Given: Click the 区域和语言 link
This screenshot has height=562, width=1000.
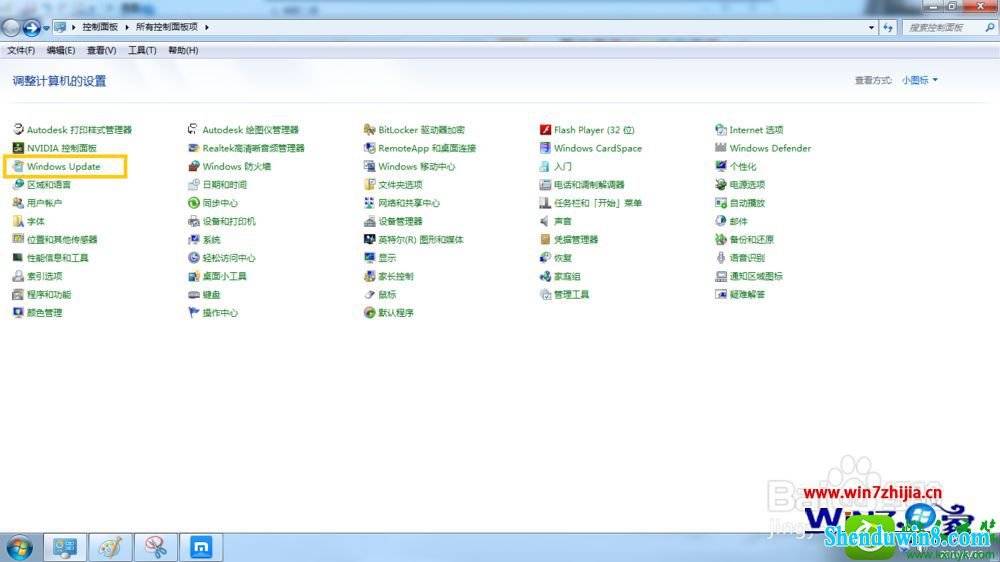Looking at the screenshot, I should [49, 185].
